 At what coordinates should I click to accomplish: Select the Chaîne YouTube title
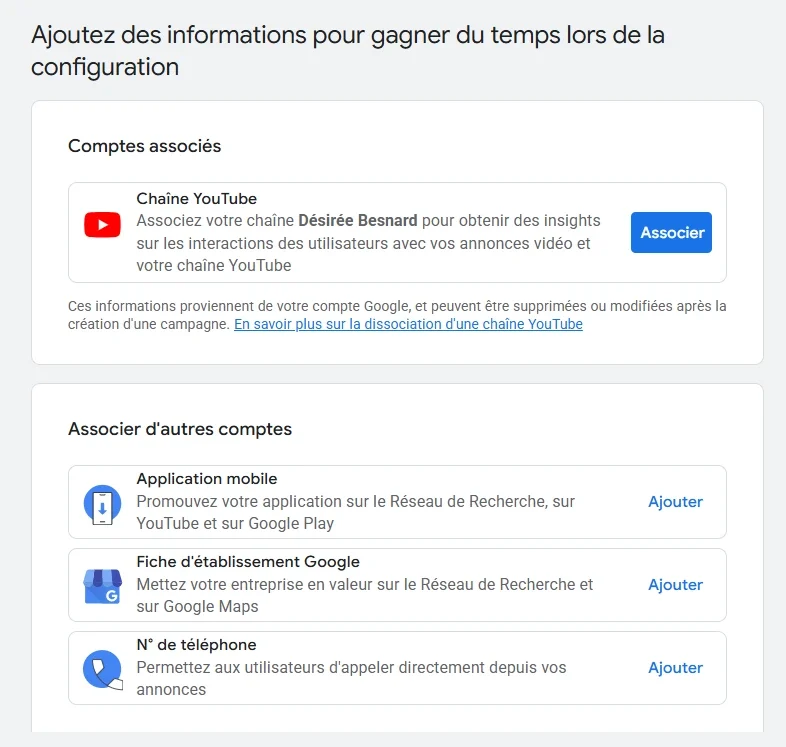pos(197,199)
